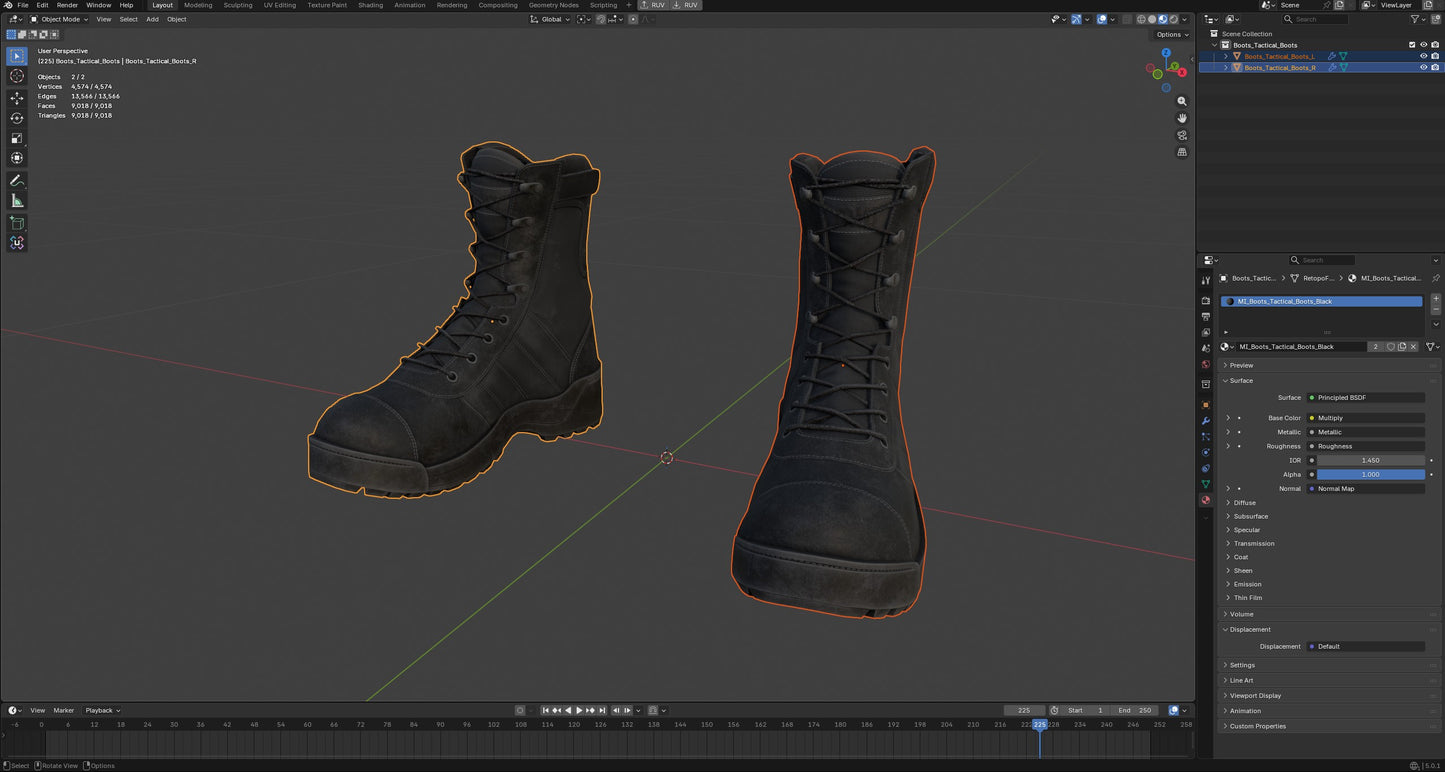
Task: Open the Global transform orientation dropdown
Action: click(551, 19)
